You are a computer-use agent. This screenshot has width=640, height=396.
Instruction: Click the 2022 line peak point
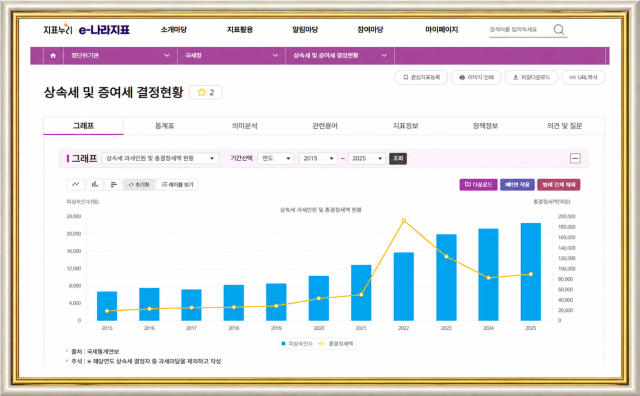coord(404,220)
